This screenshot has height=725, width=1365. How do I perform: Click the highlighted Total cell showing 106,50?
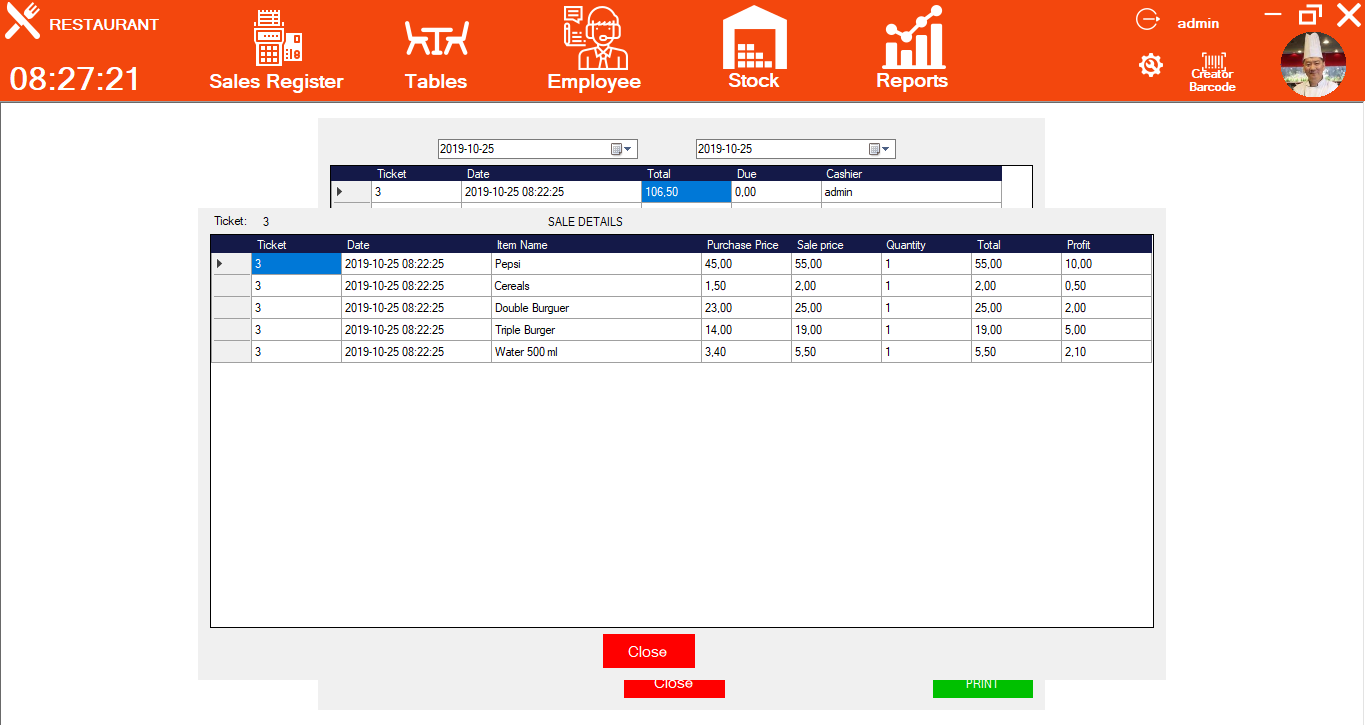pos(686,190)
